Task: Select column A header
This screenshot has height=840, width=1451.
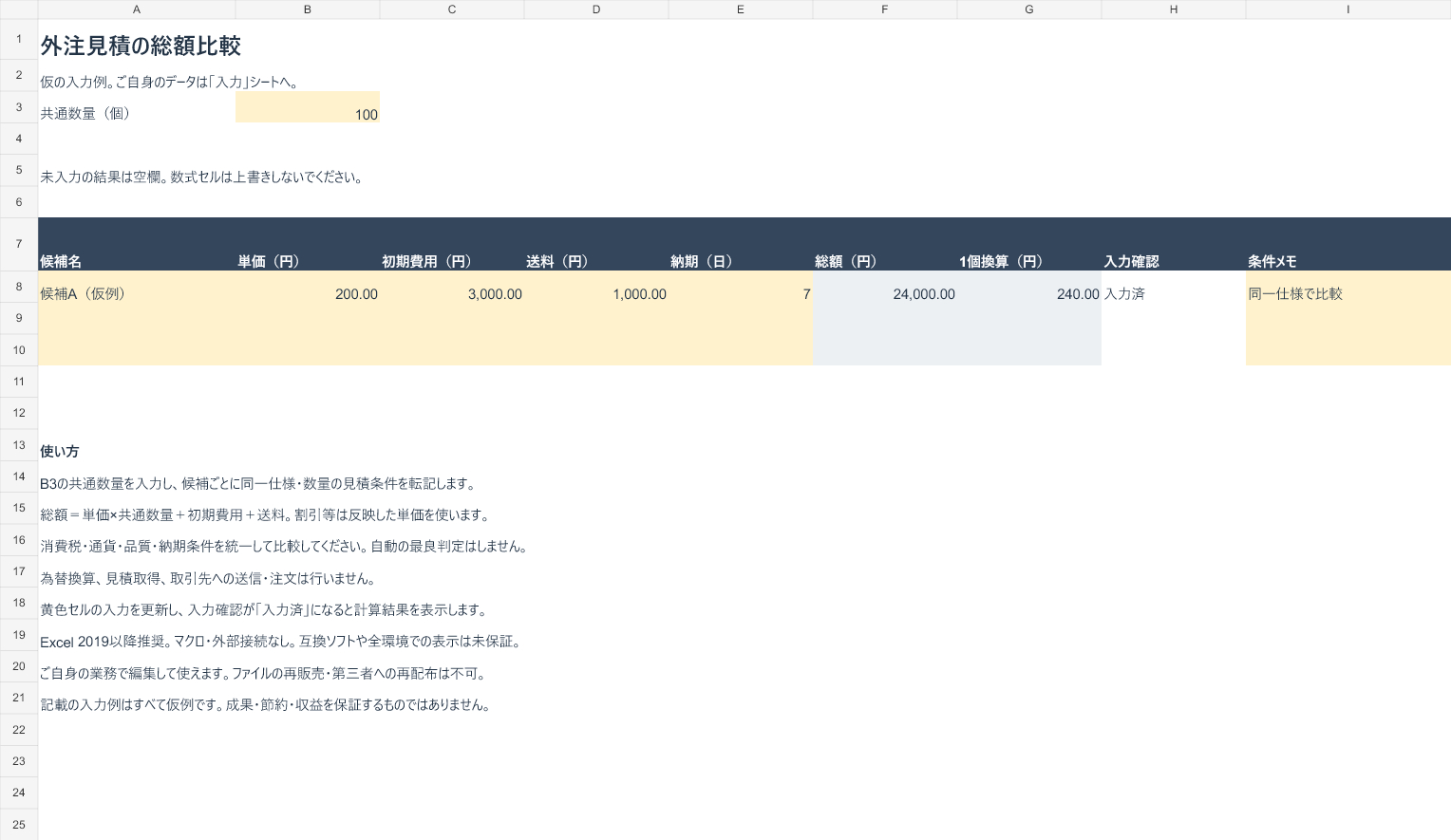Action: pyautogui.click(x=137, y=9)
